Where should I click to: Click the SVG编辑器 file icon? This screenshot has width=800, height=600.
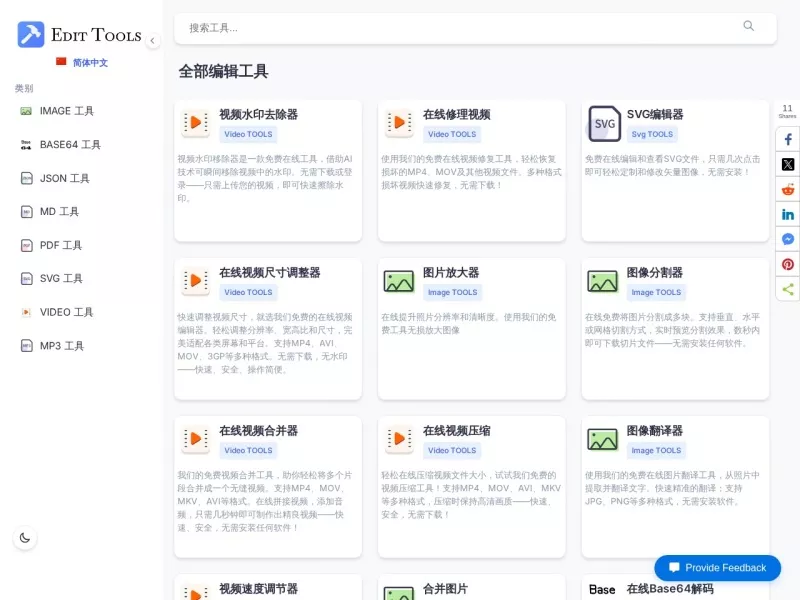click(x=604, y=123)
